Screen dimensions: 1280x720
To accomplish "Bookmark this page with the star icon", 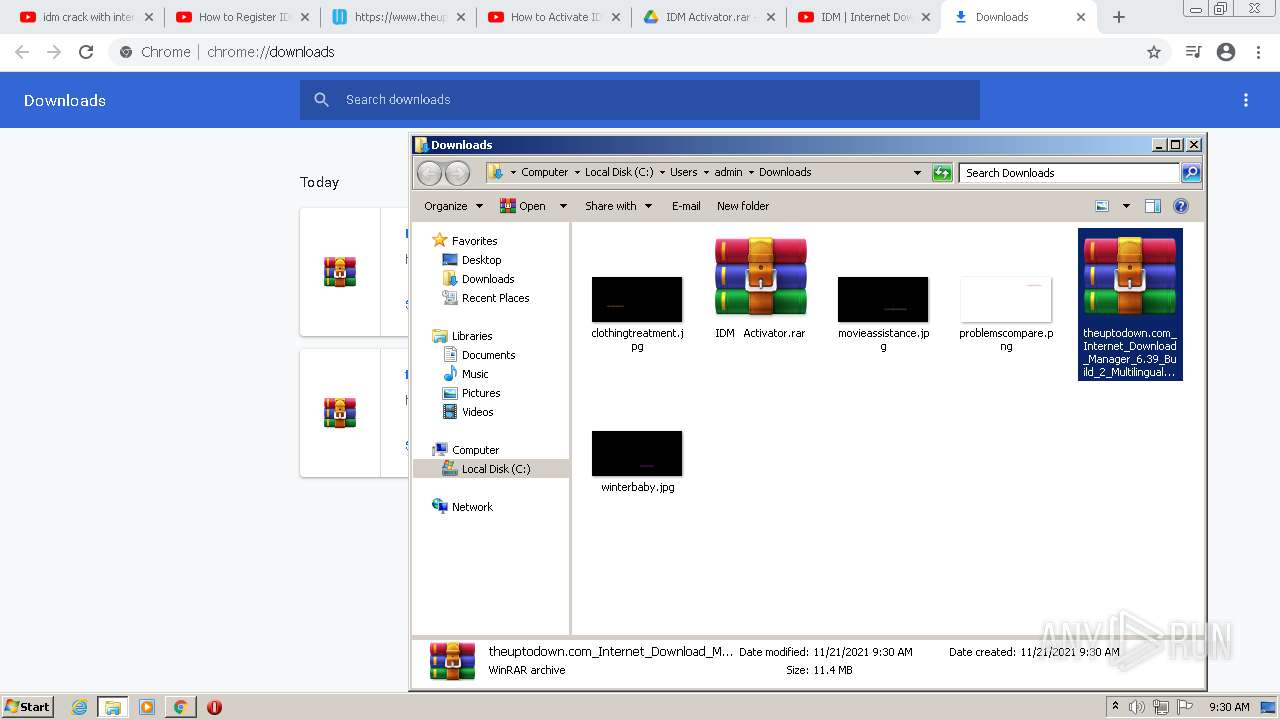I will (x=1154, y=52).
